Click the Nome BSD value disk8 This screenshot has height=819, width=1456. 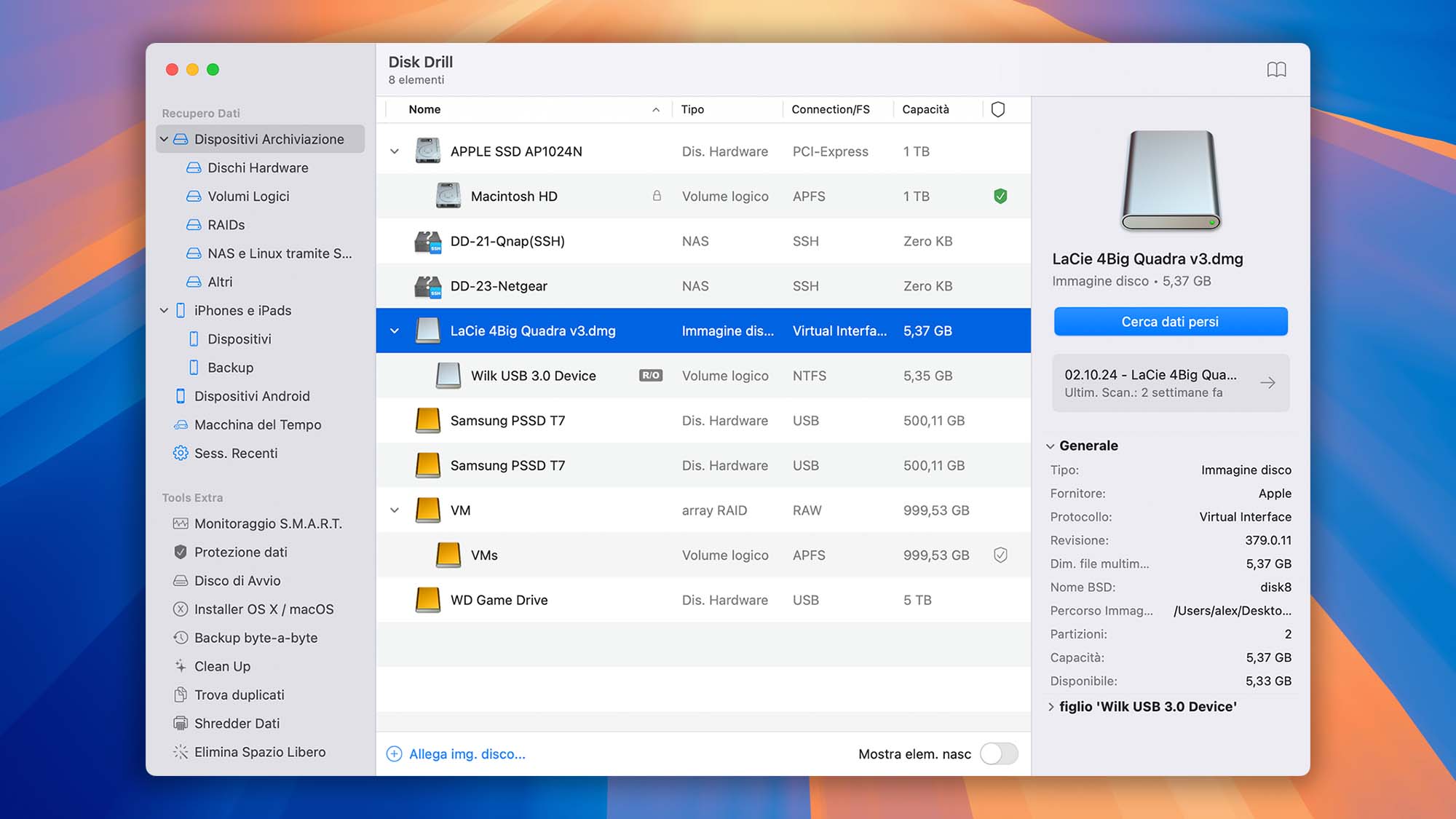pyautogui.click(x=1276, y=587)
